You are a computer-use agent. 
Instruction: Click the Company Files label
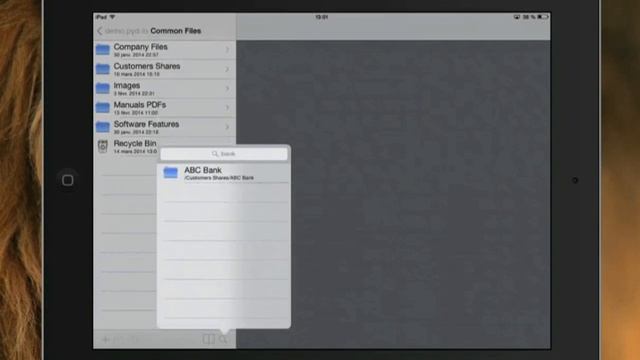coord(140,47)
